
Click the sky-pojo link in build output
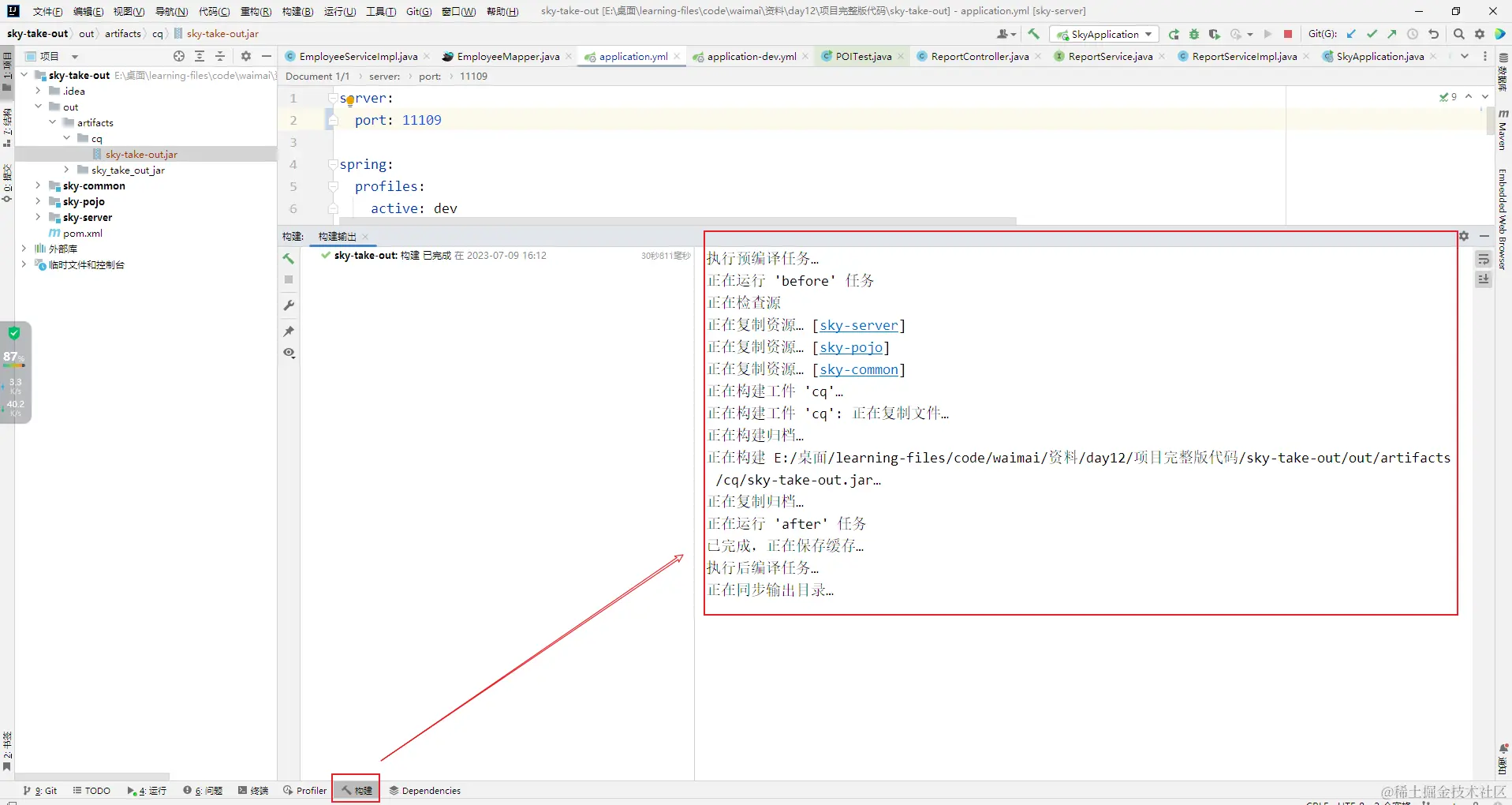tap(851, 347)
